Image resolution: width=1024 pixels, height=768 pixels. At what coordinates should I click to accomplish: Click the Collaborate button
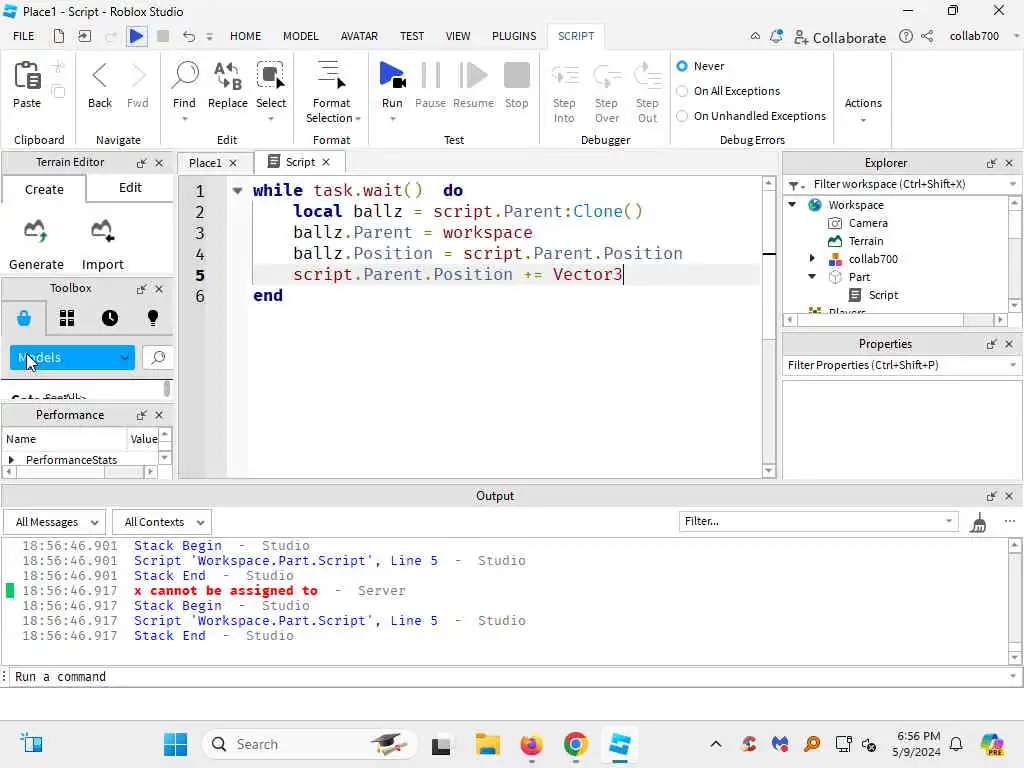[840, 38]
